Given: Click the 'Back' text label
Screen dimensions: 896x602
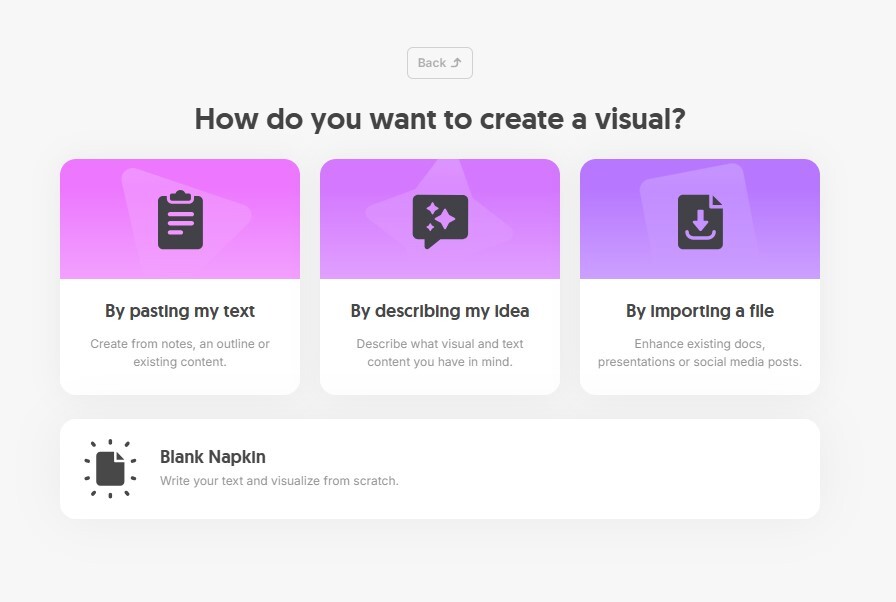Looking at the screenshot, I should coord(431,63).
